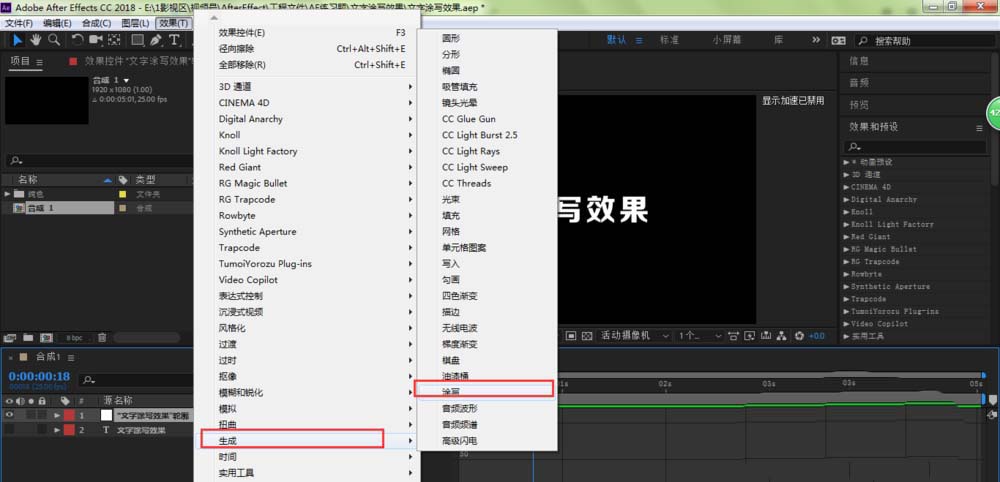Select the Pan Behind anchor point tool
The height and width of the screenshot is (482, 1000).
point(115,40)
